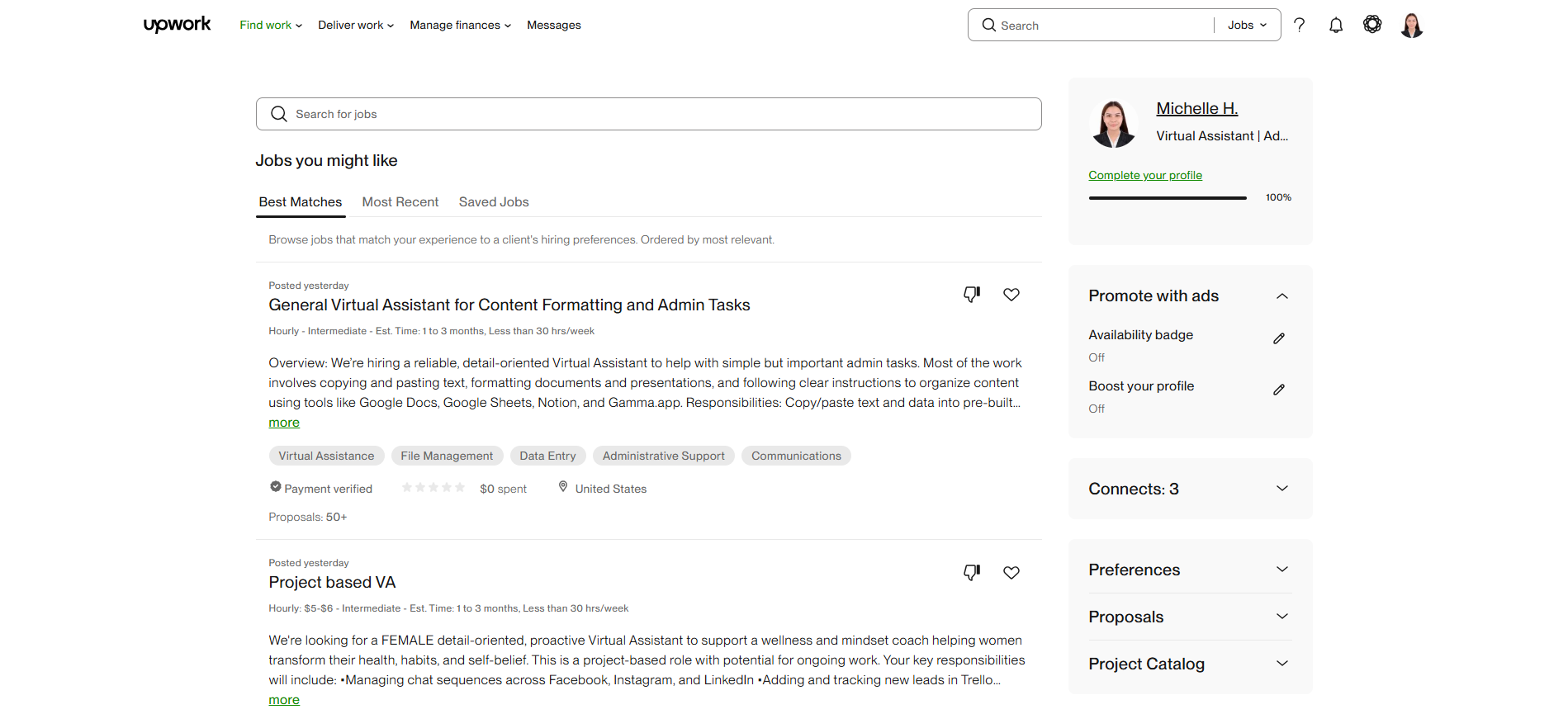Click the profile completion progress bar

pyautogui.click(x=1167, y=198)
